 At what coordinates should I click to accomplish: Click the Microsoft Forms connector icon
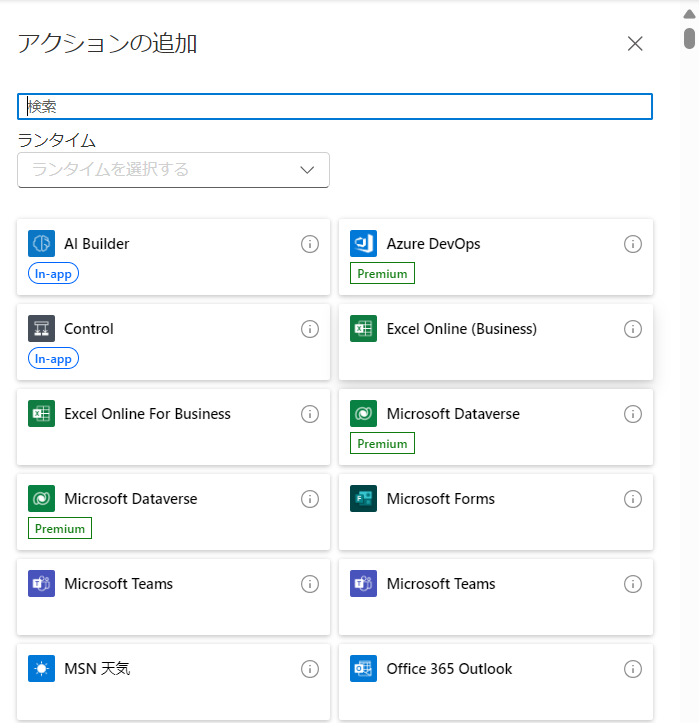tap(363, 498)
